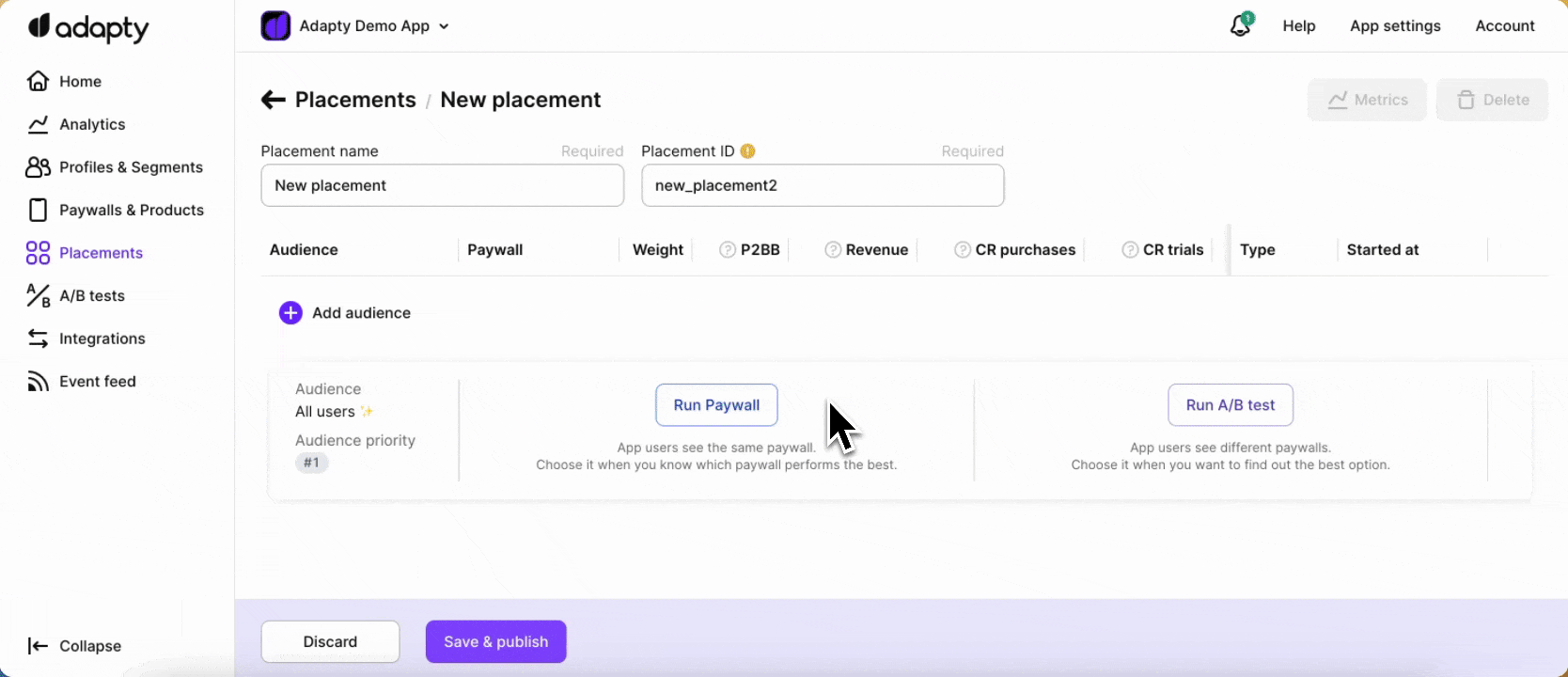1568x677 pixels.
Task: Open Analytics in the sidebar
Action: [91, 124]
